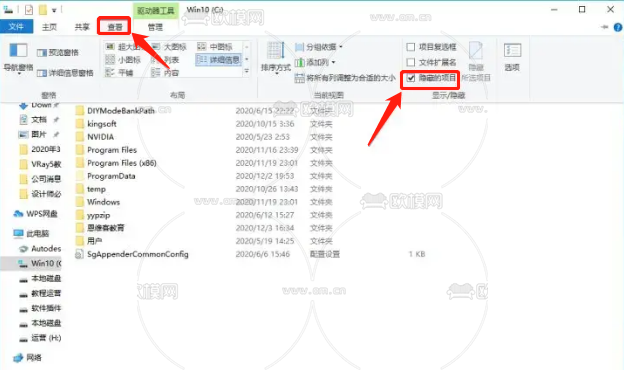624x370 pixels.
Task: Switch to the Share (共享) tab
Action: (82, 27)
